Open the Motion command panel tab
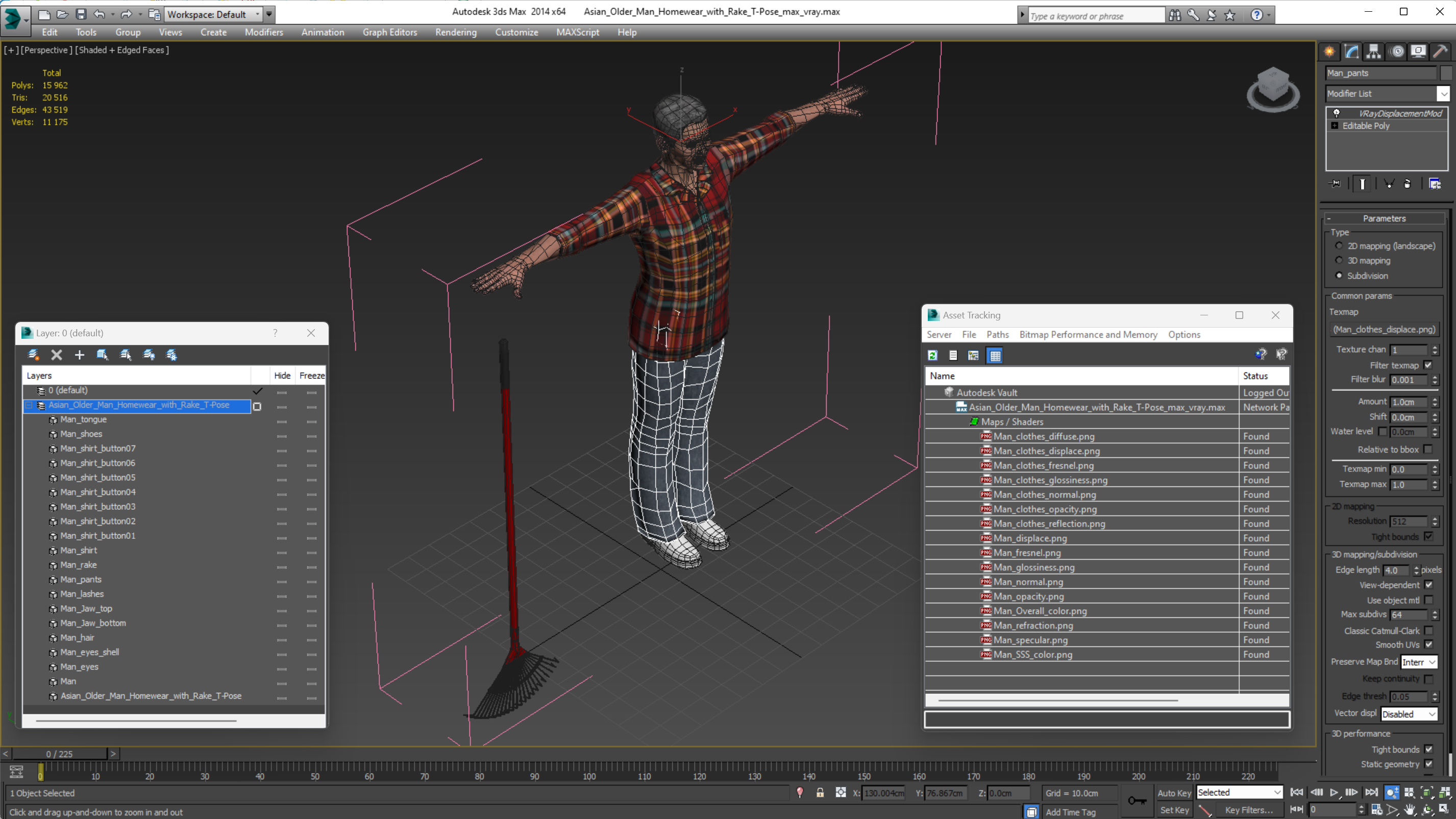 pyautogui.click(x=1397, y=52)
